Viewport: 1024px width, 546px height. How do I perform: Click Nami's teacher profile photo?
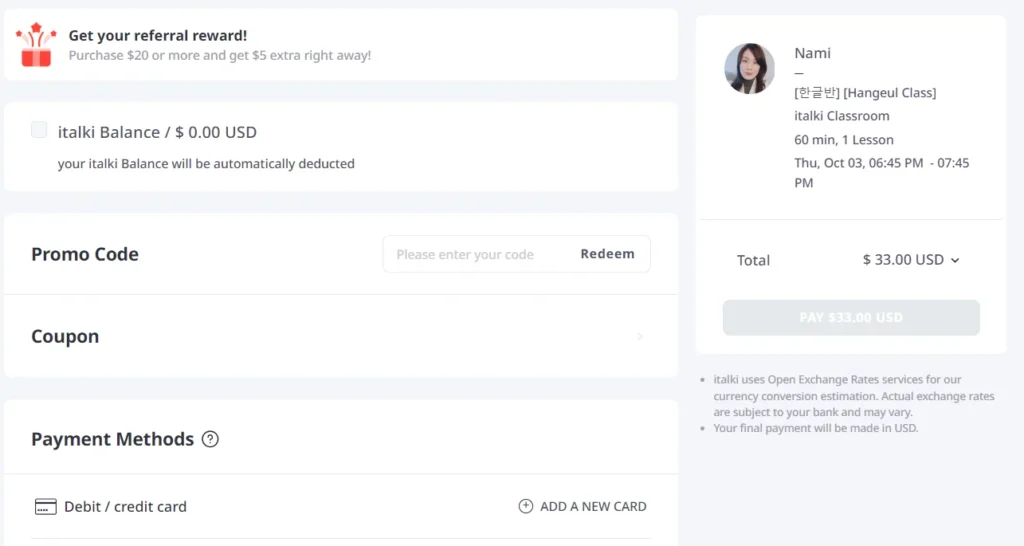(x=749, y=69)
